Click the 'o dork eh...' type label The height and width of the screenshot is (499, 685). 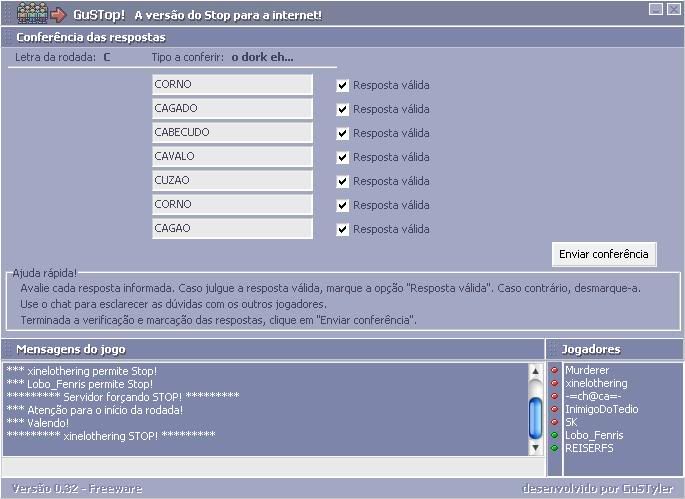click(263, 57)
